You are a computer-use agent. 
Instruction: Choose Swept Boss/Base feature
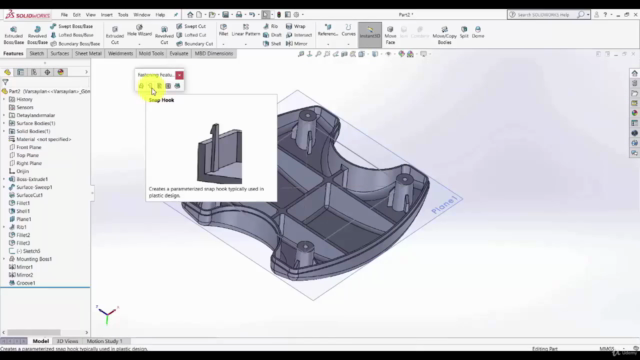(72, 26)
